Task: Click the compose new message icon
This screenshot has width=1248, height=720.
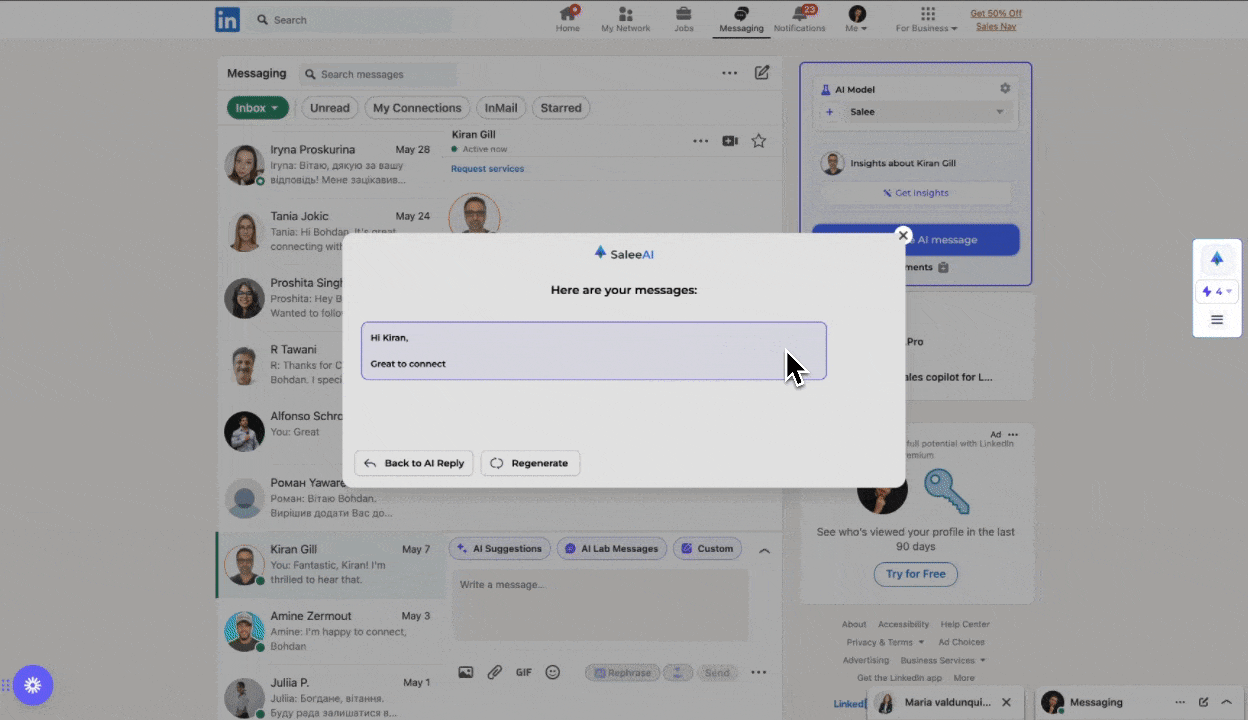Action: click(x=762, y=73)
